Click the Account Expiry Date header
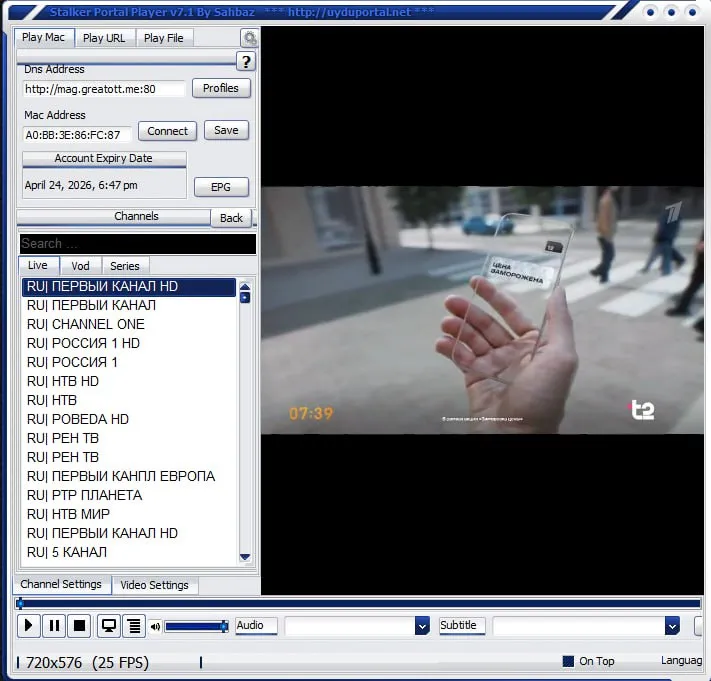This screenshot has width=711, height=681. tap(104, 159)
